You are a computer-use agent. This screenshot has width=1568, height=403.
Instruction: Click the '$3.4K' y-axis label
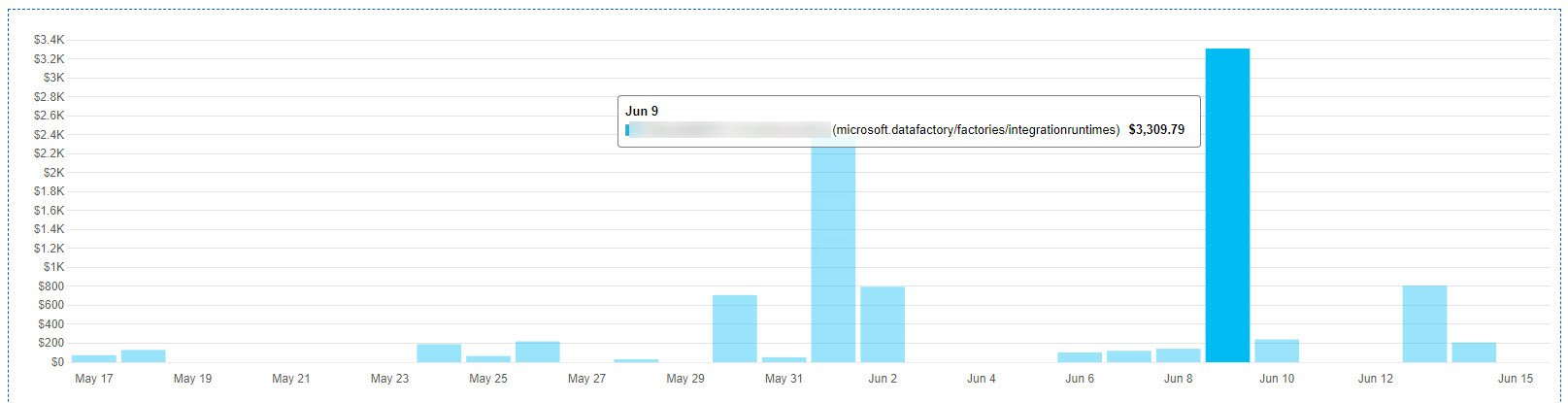[x=49, y=40]
